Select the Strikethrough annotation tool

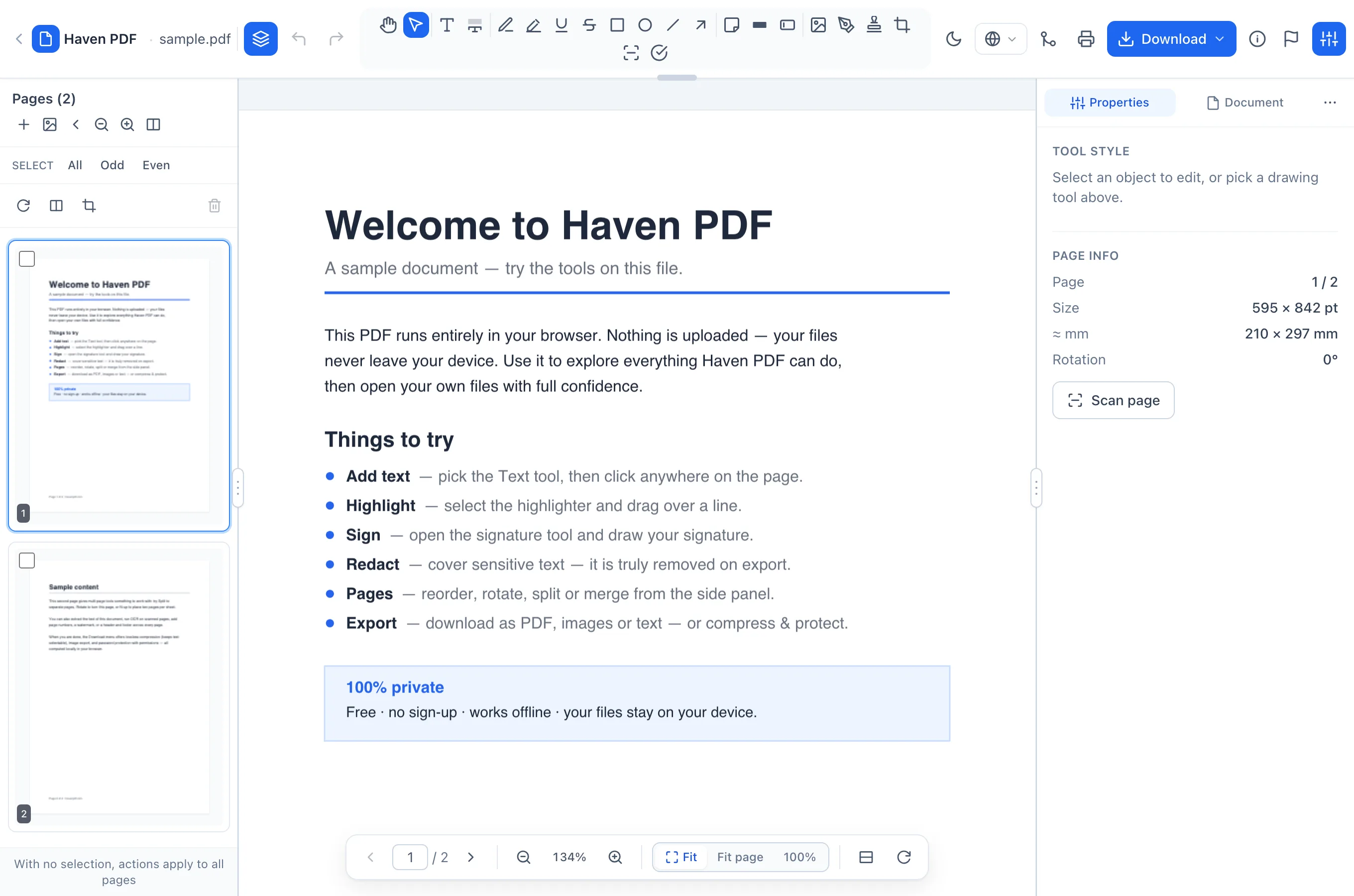point(589,25)
